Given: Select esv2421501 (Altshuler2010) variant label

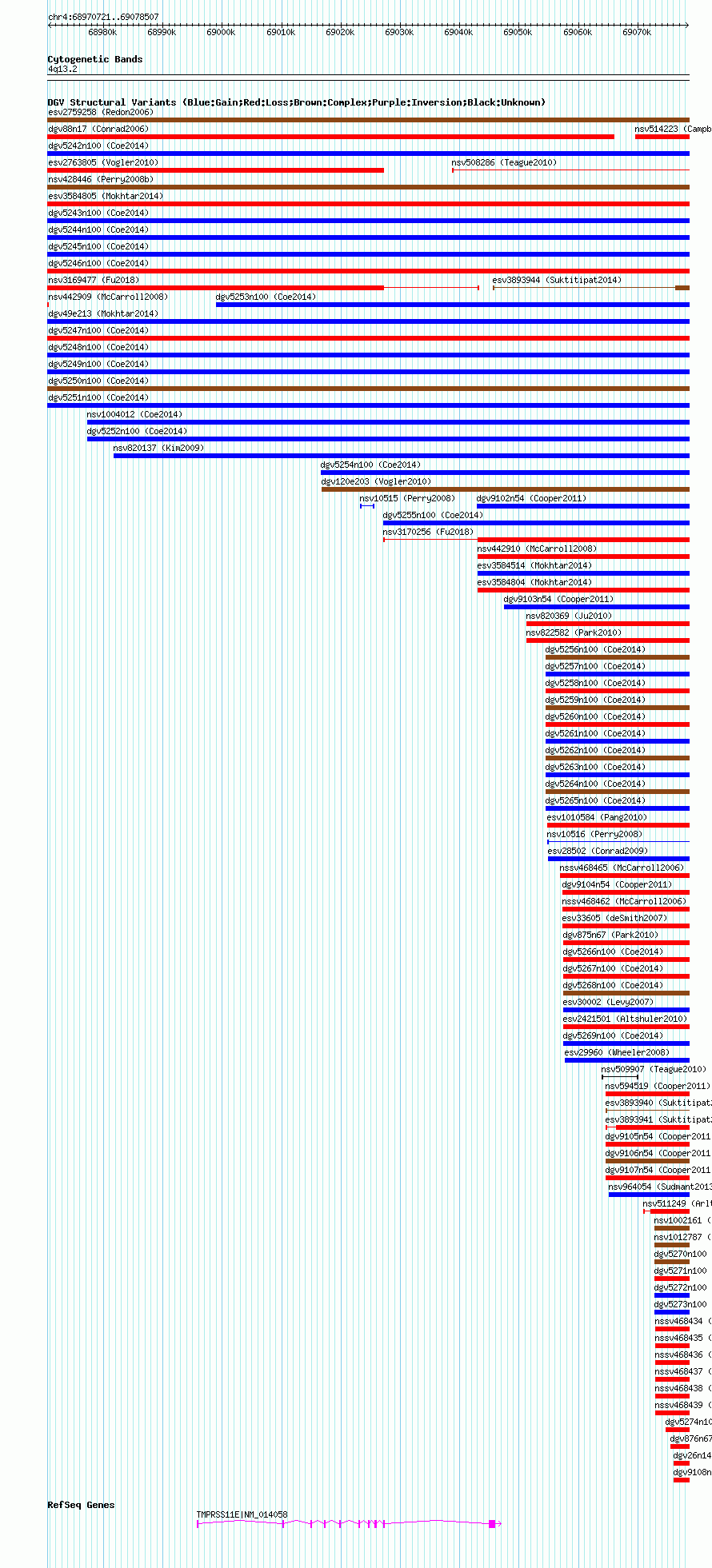Looking at the screenshot, I should pos(625,1019).
